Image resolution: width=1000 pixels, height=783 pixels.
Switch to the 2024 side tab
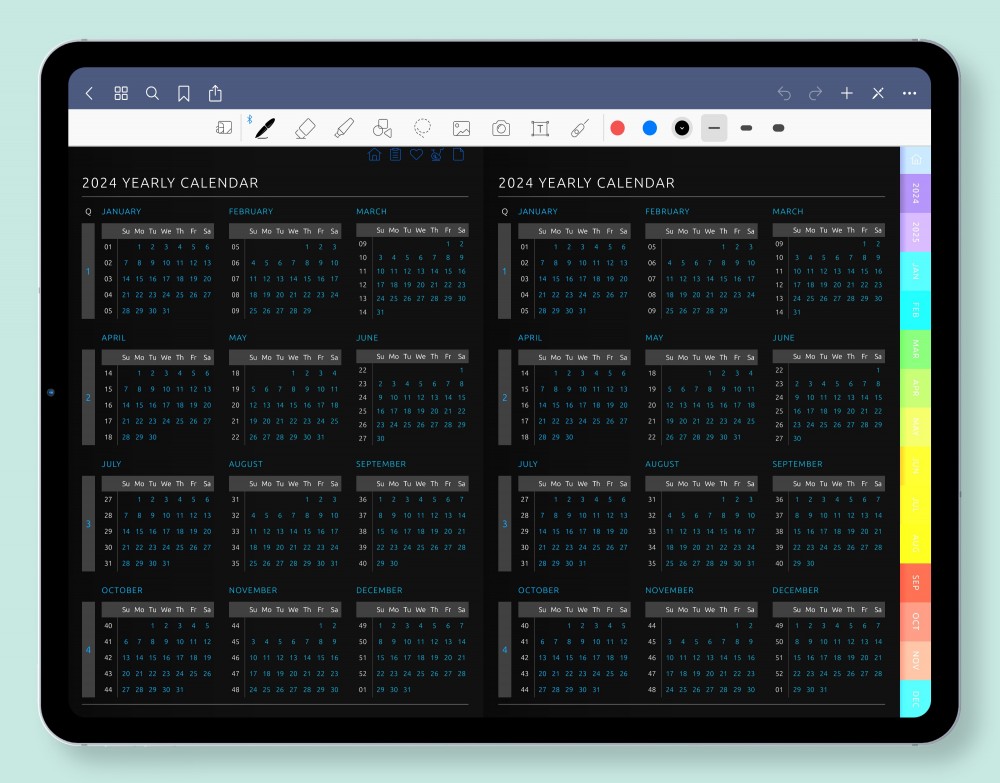(916, 193)
